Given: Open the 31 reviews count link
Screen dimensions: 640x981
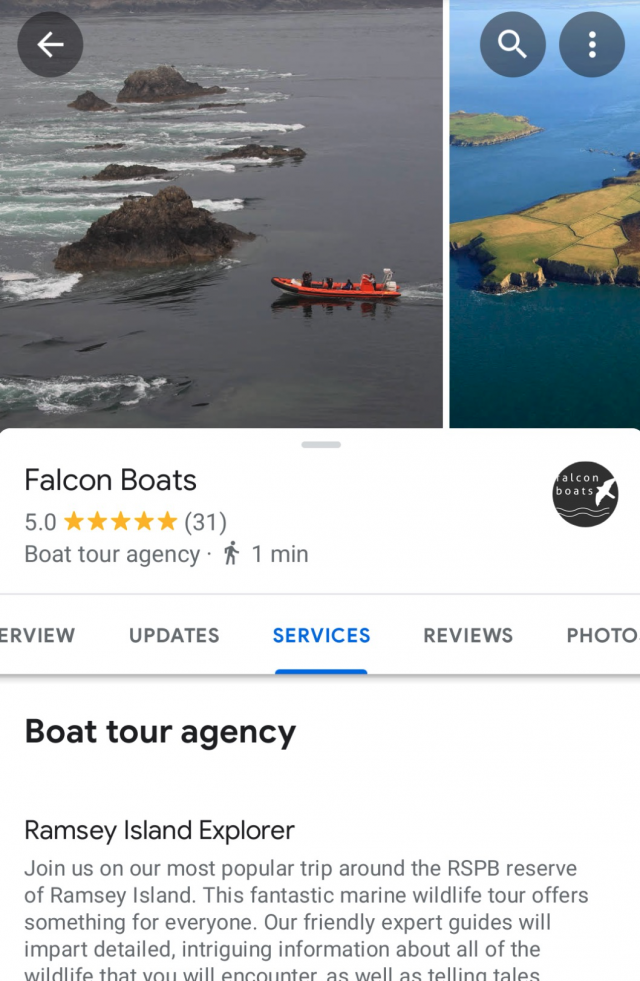Looking at the screenshot, I should pos(206,522).
